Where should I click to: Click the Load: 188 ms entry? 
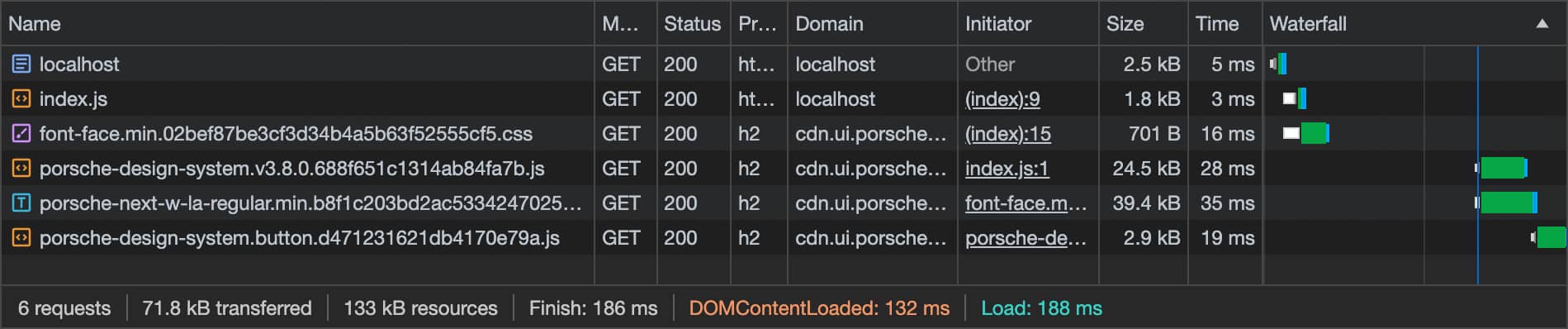[1041, 308]
